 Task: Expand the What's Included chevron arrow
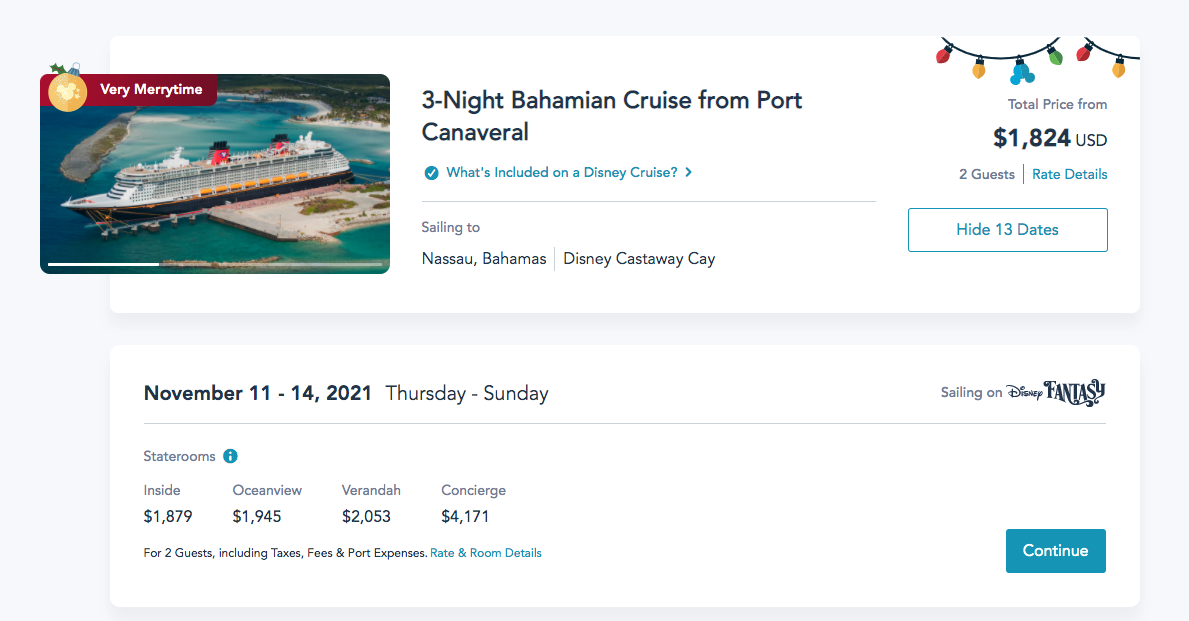(x=689, y=172)
